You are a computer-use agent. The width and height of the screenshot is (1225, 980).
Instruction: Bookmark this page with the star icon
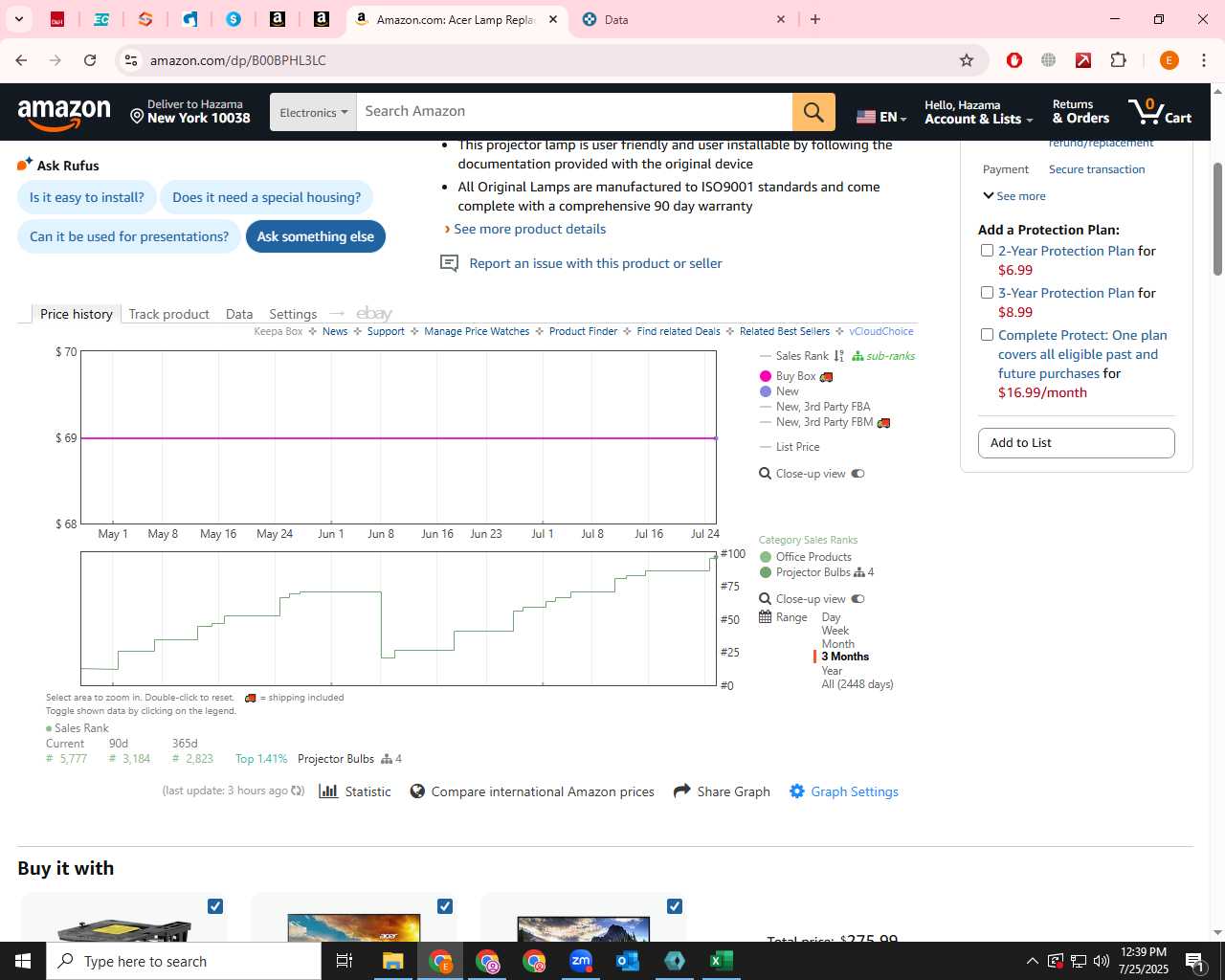[x=967, y=60]
